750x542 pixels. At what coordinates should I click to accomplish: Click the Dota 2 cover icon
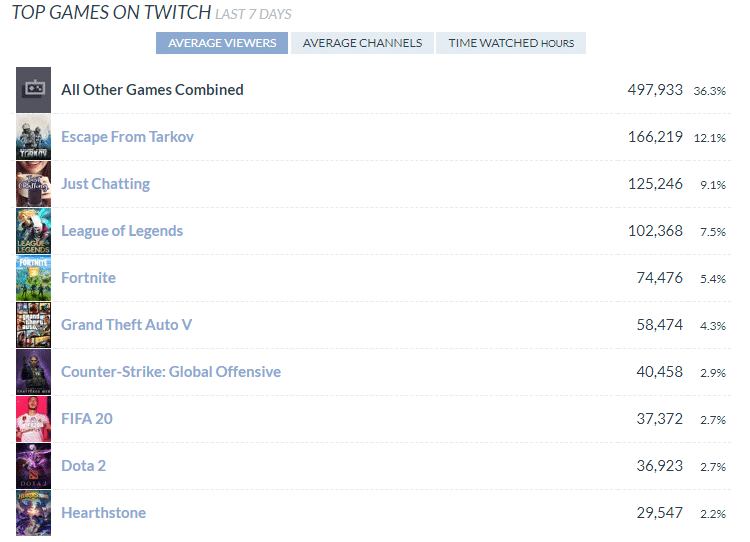click(33, 466)
